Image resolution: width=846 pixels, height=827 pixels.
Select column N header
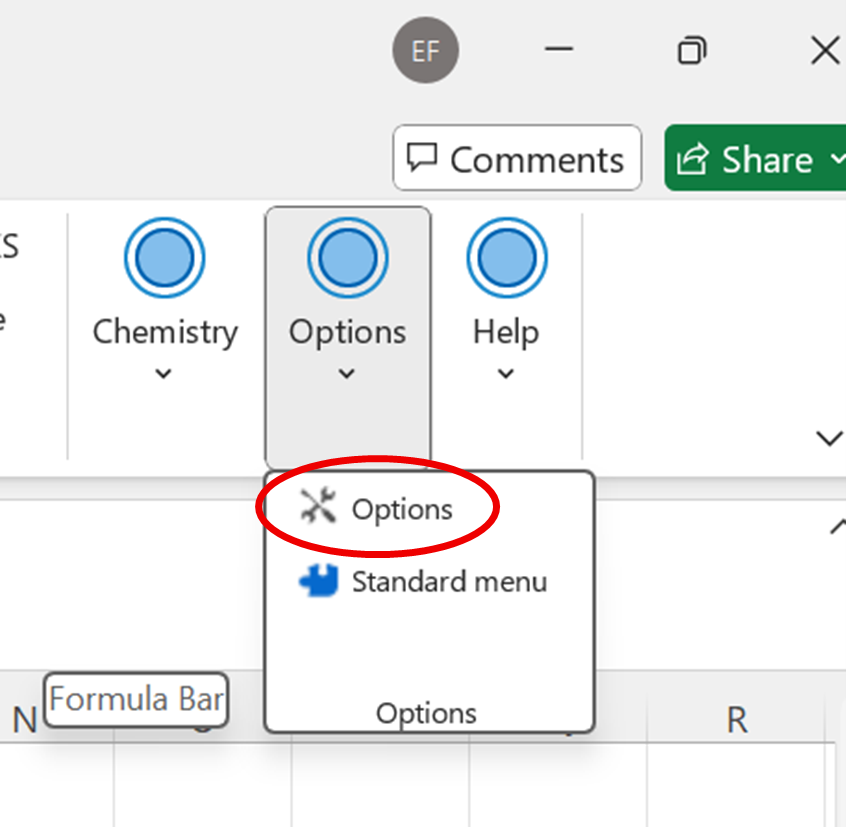tap(24, 720)
